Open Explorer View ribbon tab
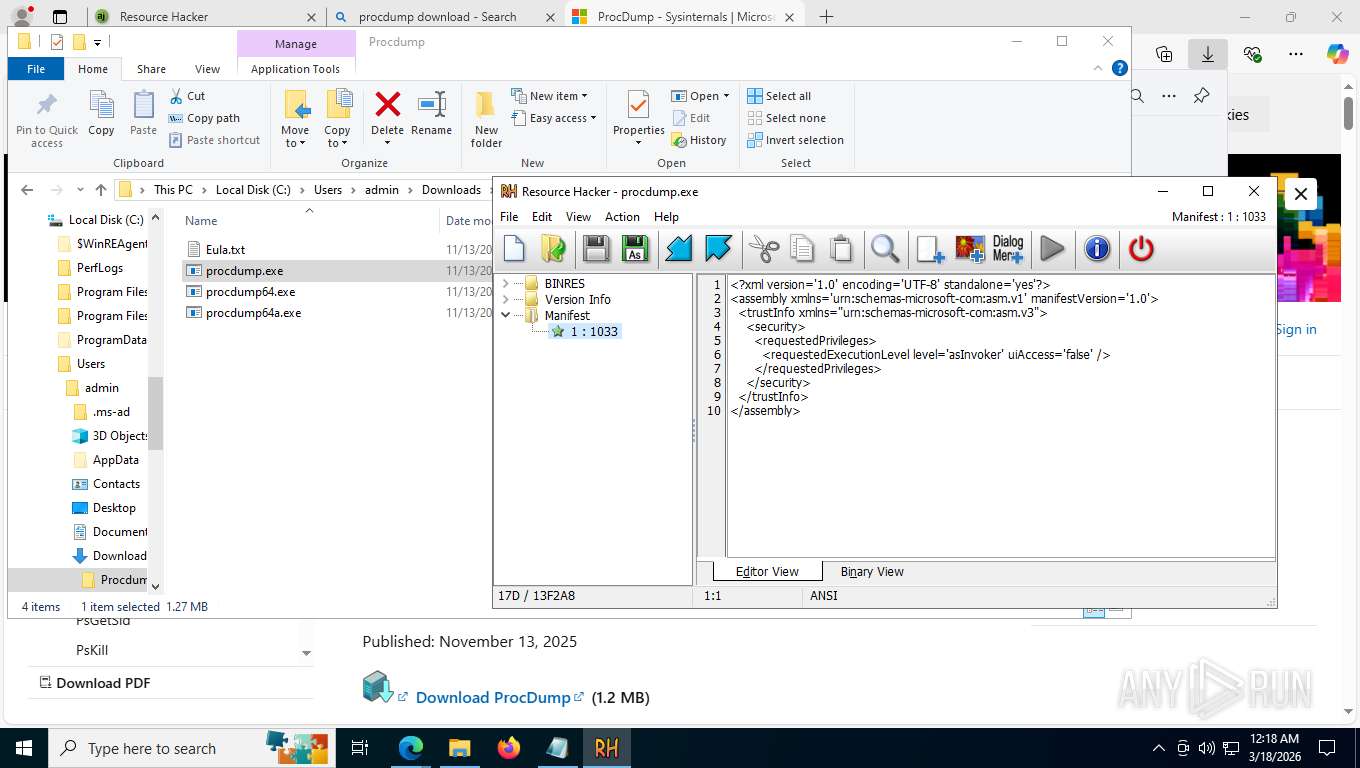 tap(207, 69)
